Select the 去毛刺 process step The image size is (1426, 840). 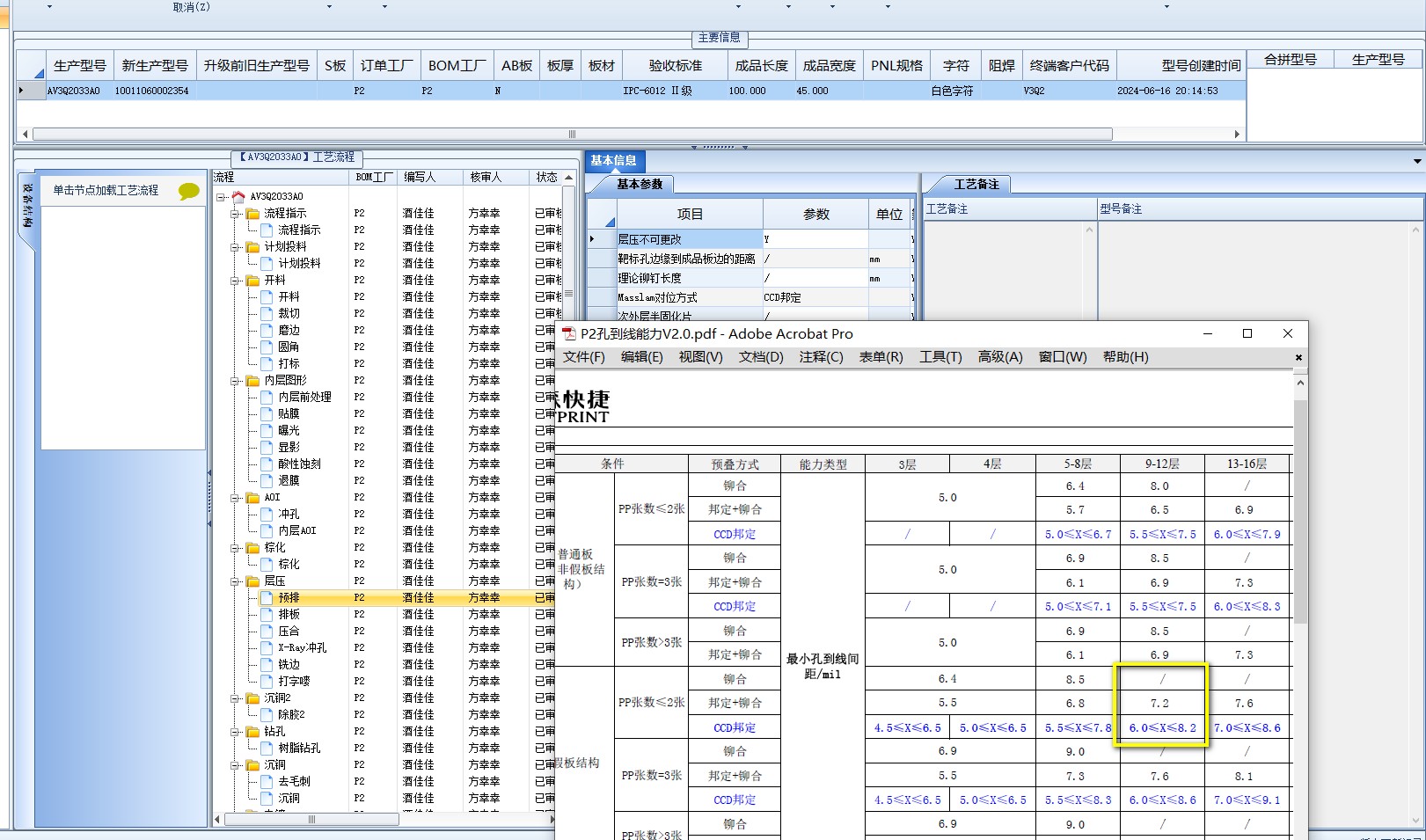pos(294,782)
